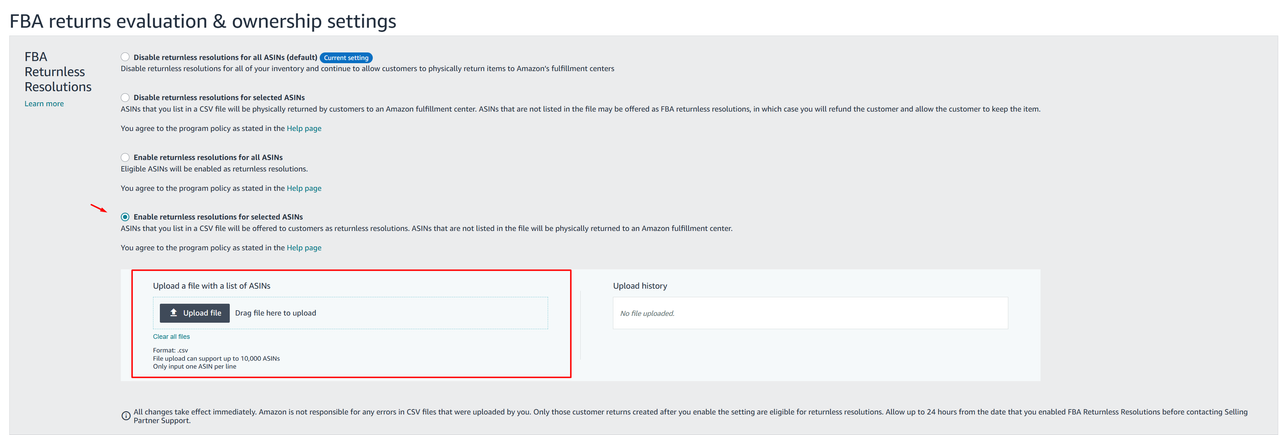
Task: Click the upload arrow icon
Action: [174, 313]
